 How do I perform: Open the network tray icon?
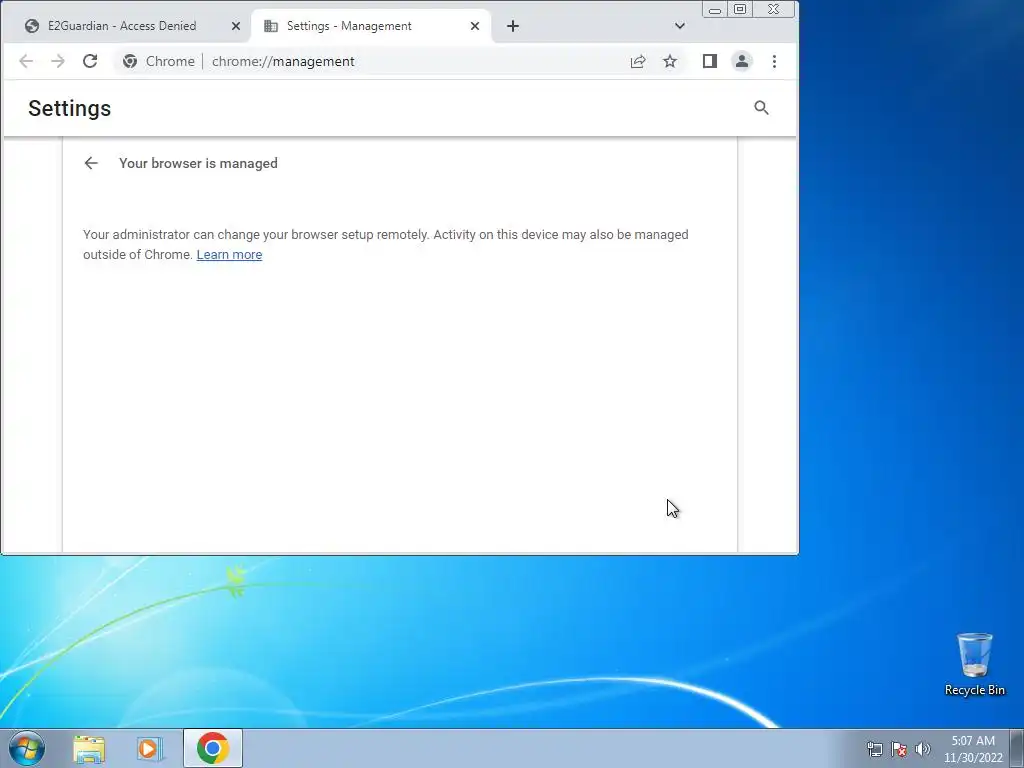click(x=874, y=749)
